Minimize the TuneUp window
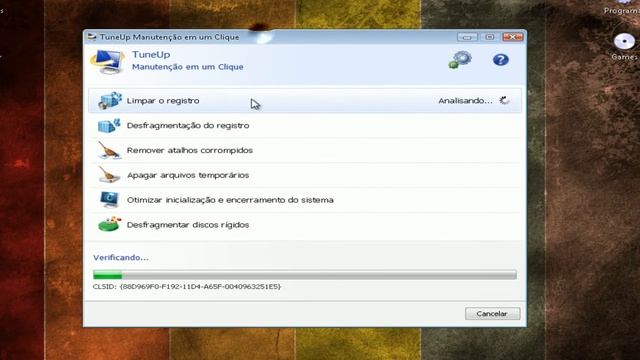 (x=467, y=37)
